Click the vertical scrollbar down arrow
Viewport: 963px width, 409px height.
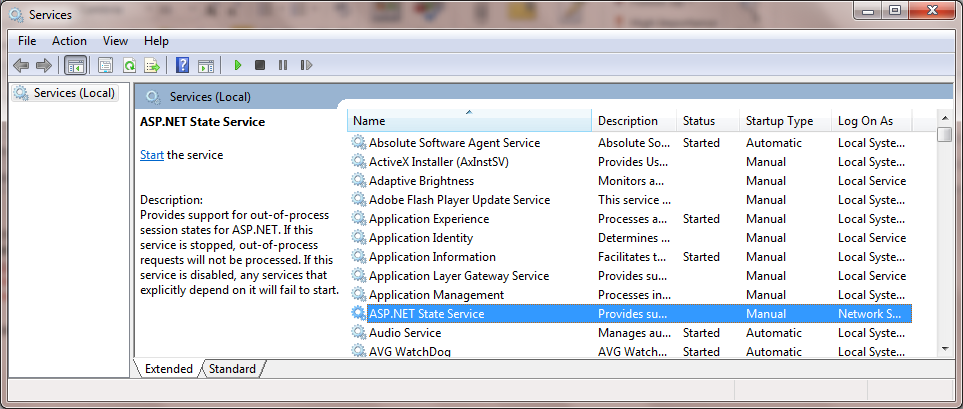[x=945, y=349]
